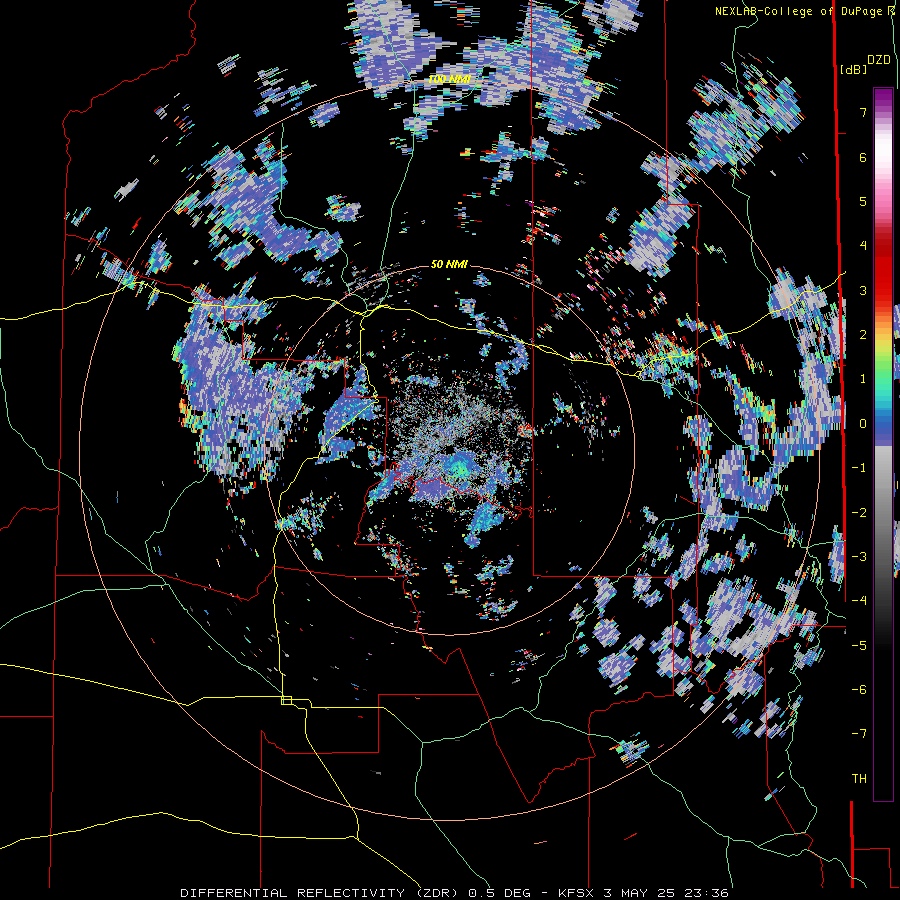The height and width of the screenshot is (900, 900).
Task: Click the small yellow square highway marker
Action: [x=286, y=700]
